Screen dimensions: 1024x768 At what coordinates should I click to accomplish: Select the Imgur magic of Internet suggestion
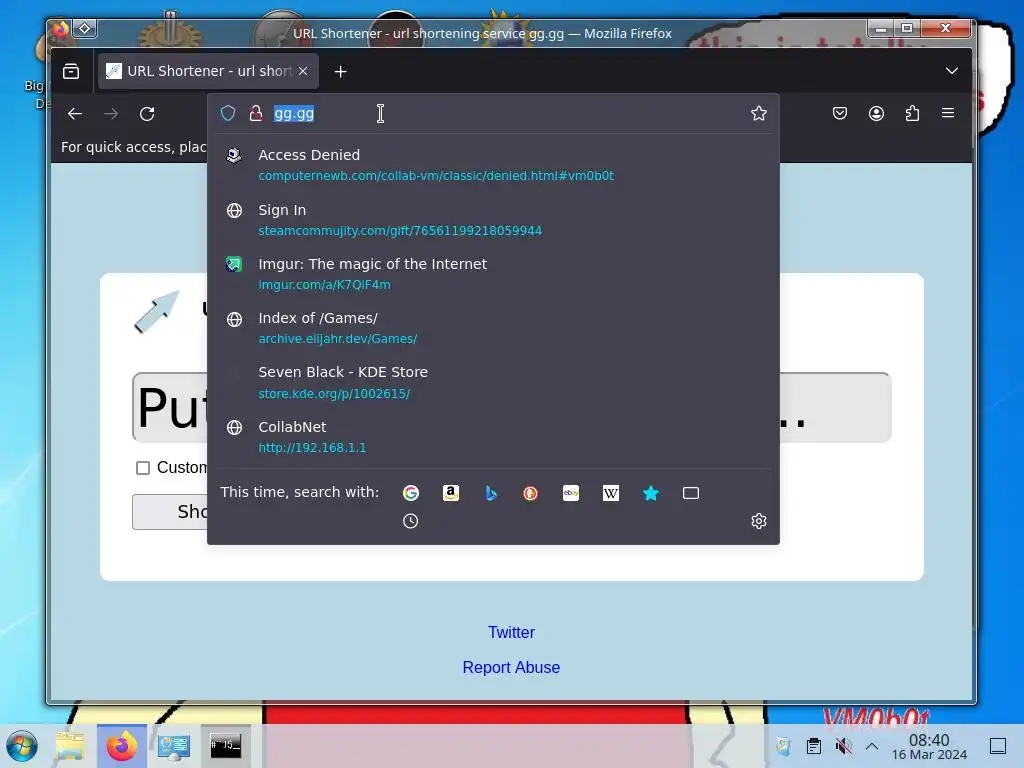pyautogui.click(x=493, y=274)
